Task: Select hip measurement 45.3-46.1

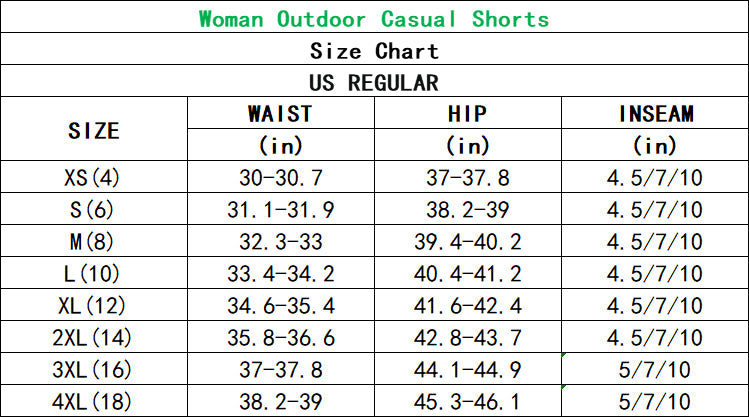Action: tap(467, 401)
